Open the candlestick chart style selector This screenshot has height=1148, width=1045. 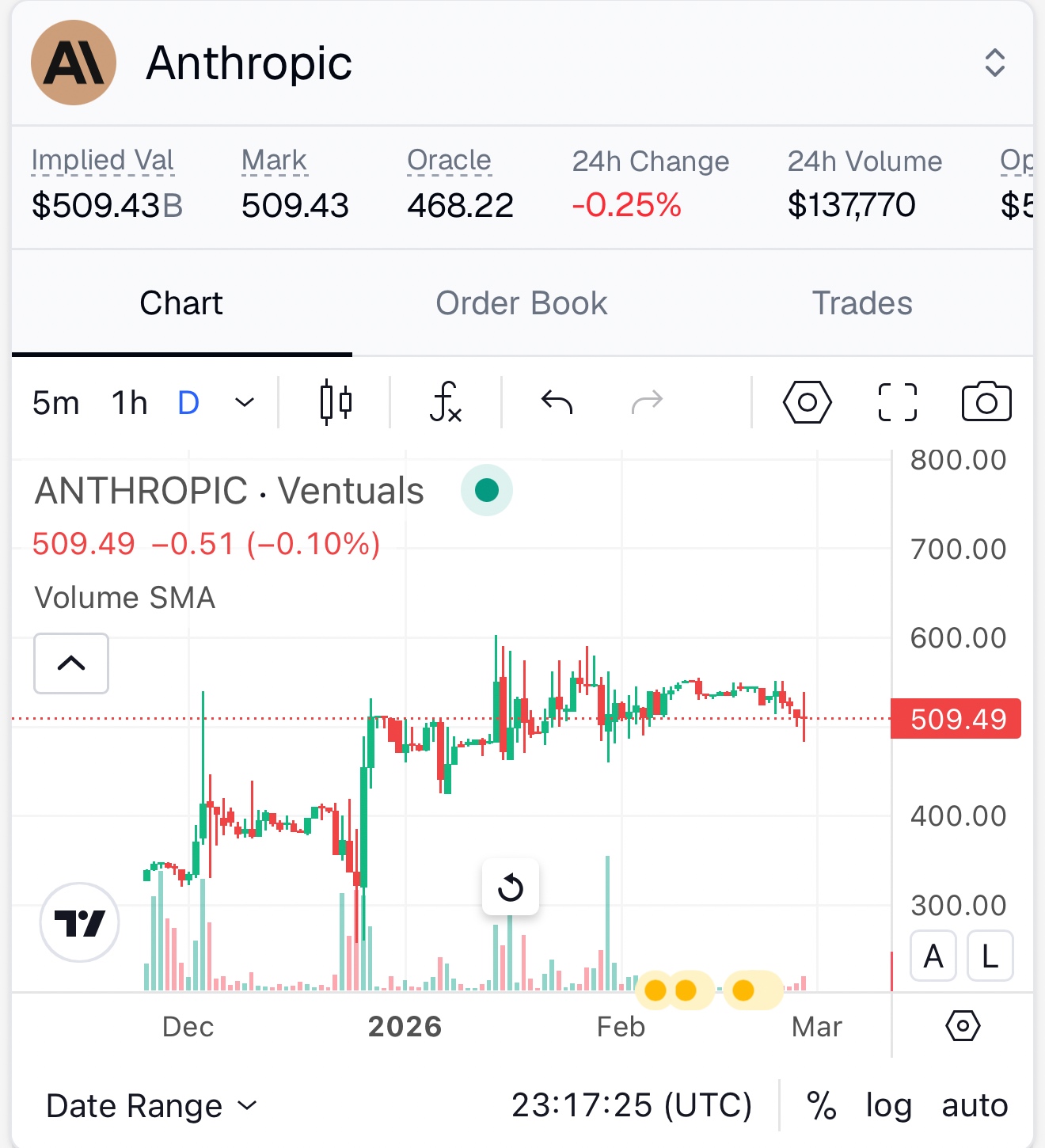coord(336,402)
